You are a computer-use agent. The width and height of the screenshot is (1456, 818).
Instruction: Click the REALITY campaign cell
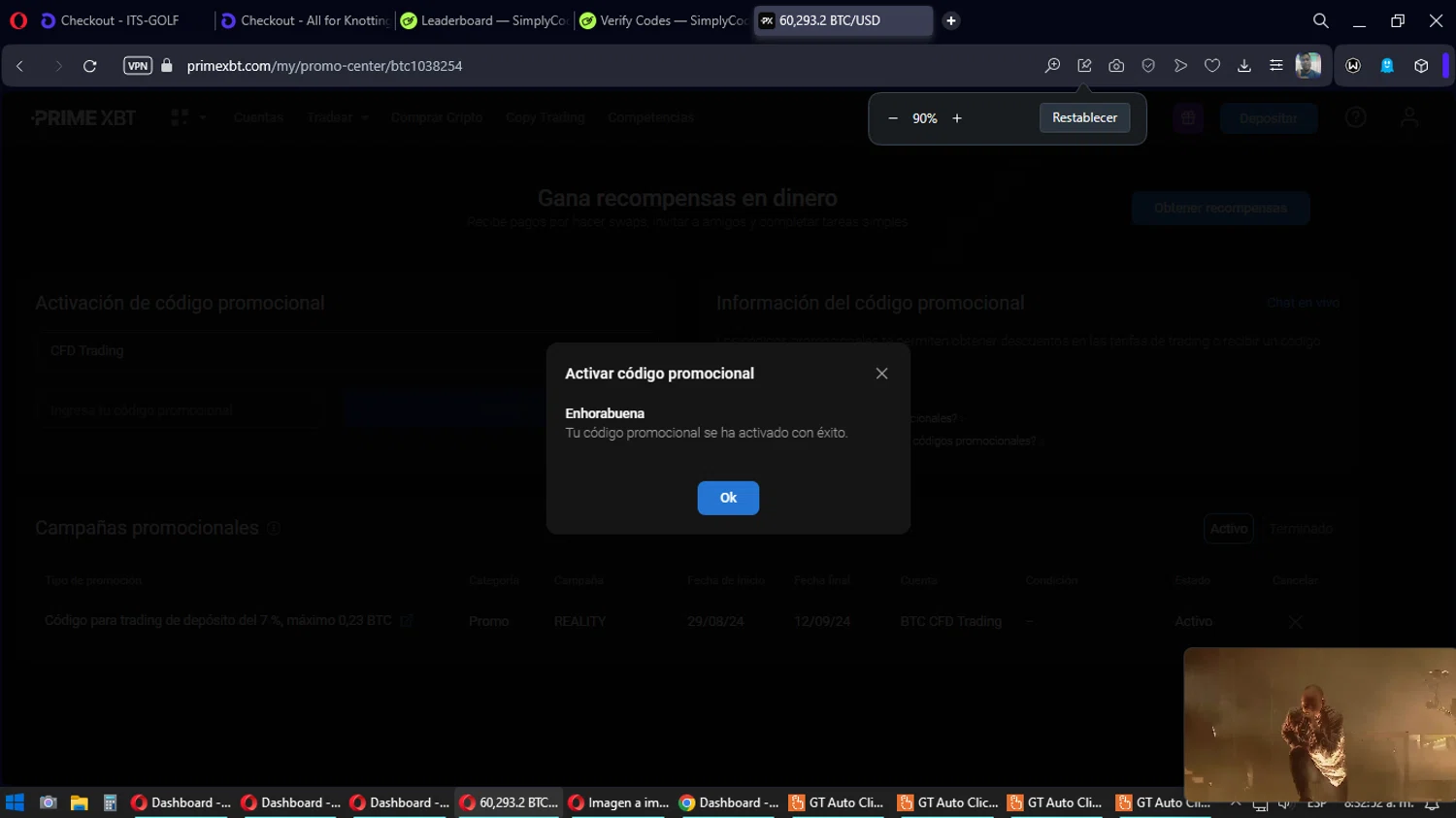pos(579,621)
